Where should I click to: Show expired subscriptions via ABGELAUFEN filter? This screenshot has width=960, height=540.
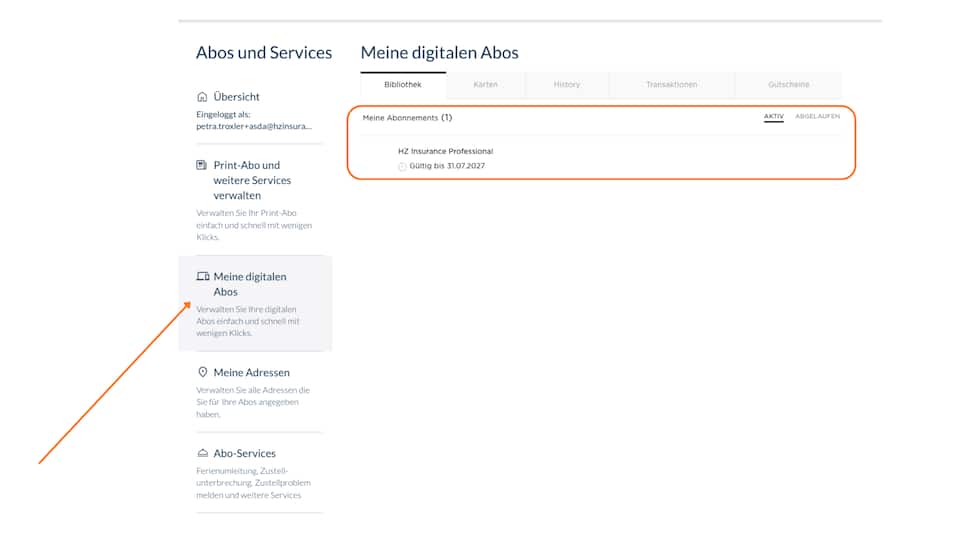point(817,116)
